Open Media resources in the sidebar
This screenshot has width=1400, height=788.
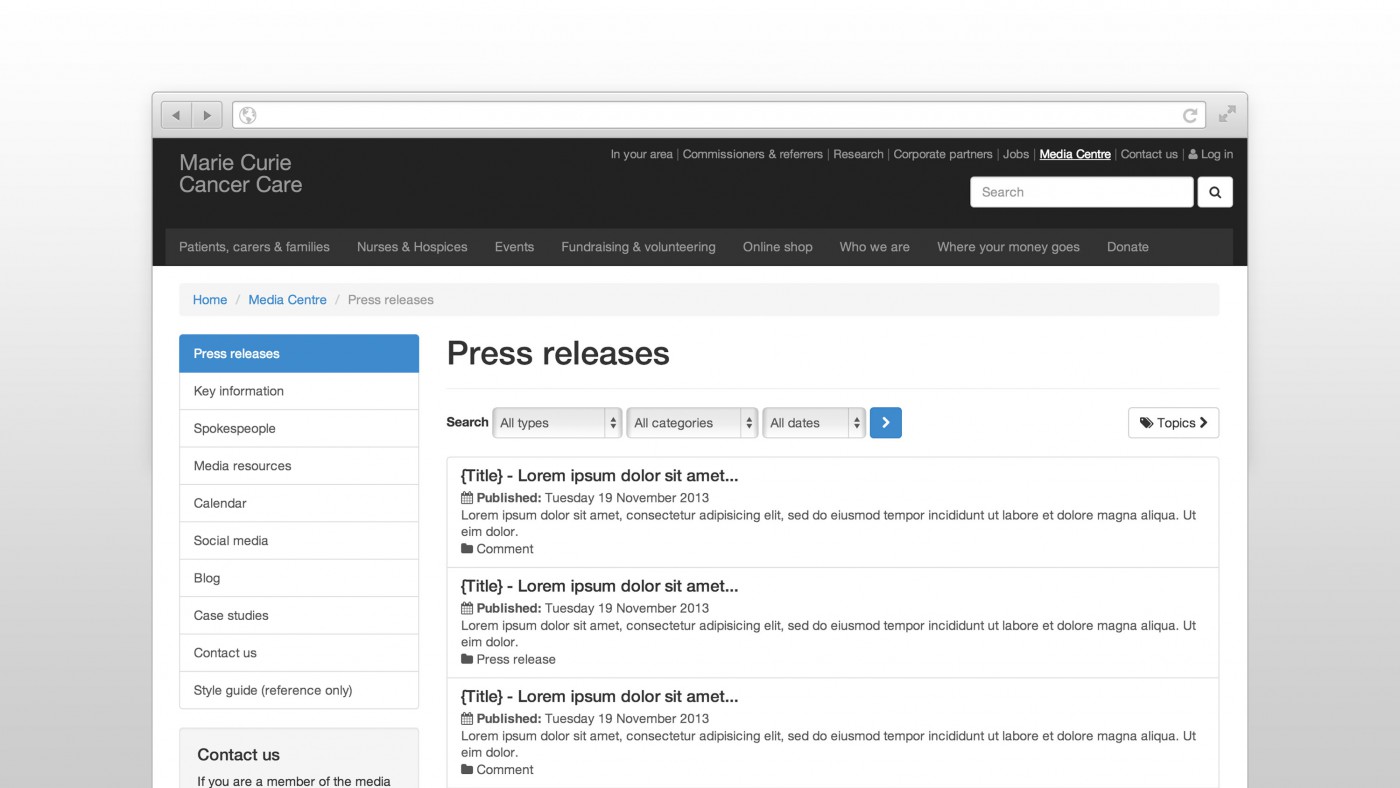click(299, 466)
